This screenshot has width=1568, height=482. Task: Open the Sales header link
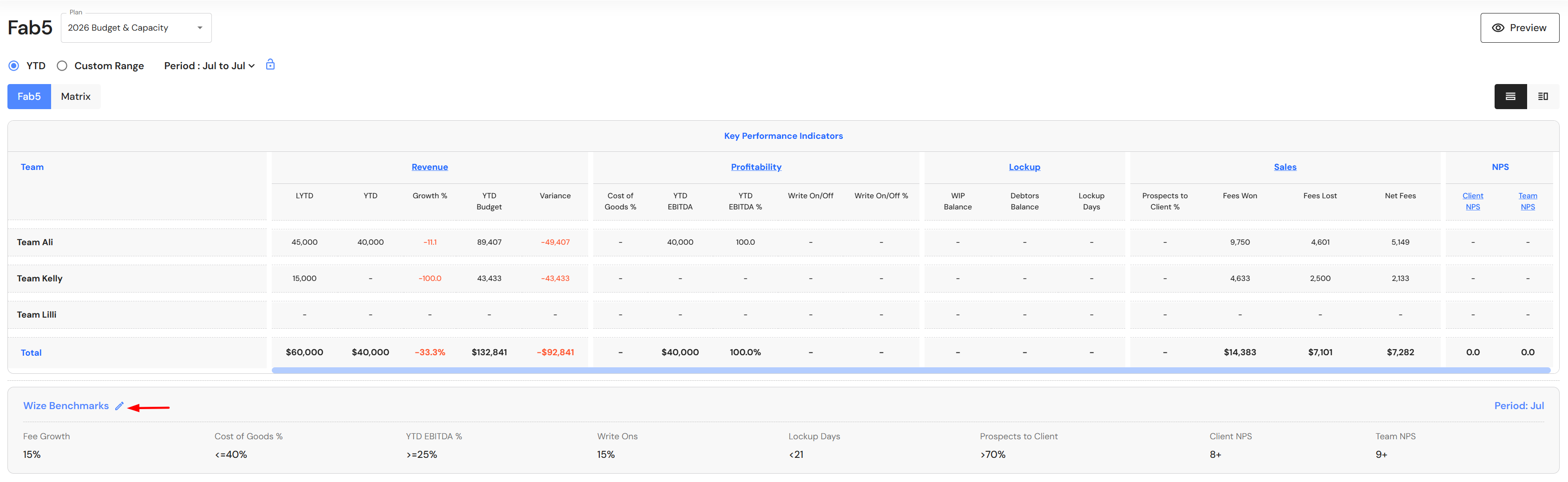(x=1284, y=167)
